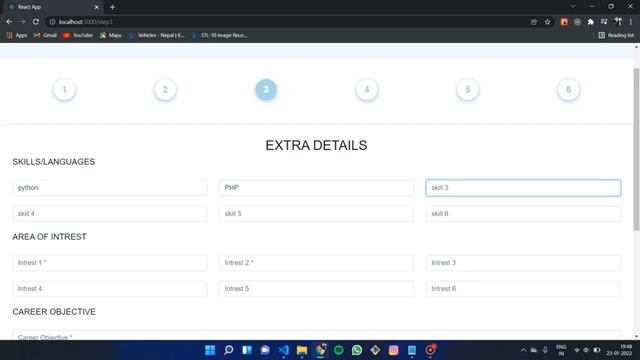The image size is (640, 360).
Task: Open the orange extension in Chrome toolbar
Action: point(564,22)
